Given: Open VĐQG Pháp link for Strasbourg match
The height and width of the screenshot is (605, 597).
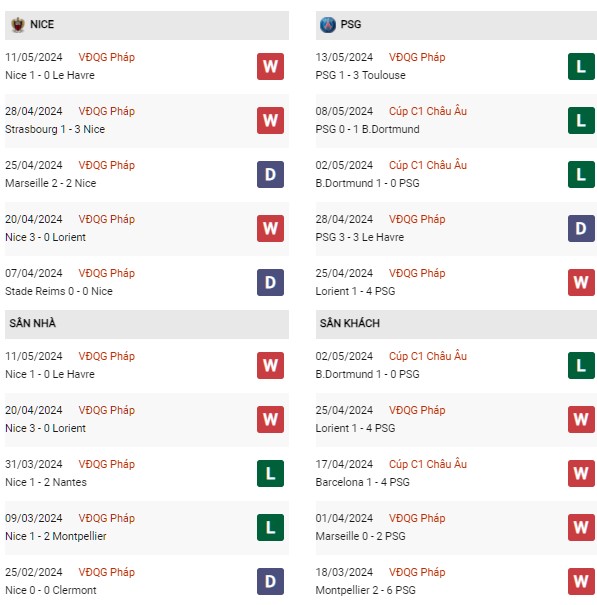Looking at the screenshot, I should point(107,111).
